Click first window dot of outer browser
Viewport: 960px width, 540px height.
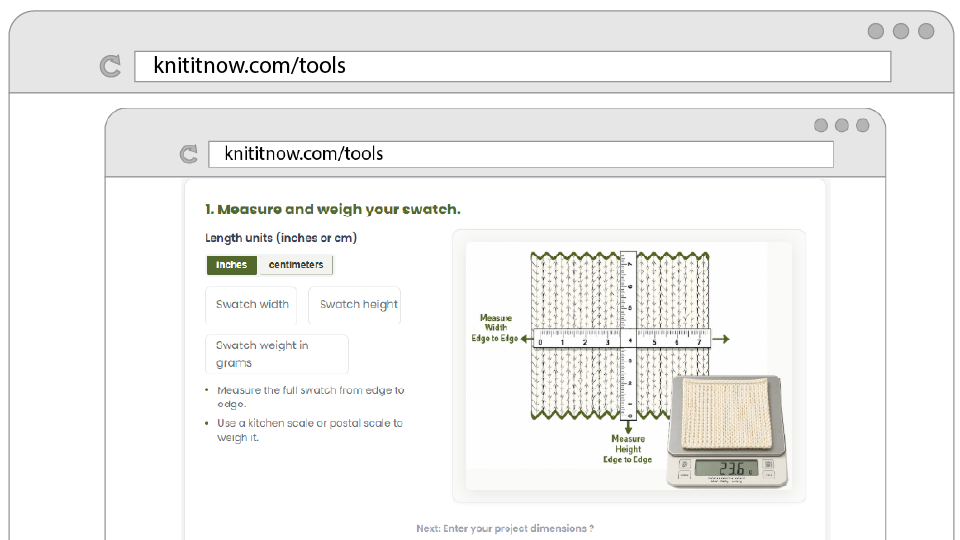[x=876, y=31]
